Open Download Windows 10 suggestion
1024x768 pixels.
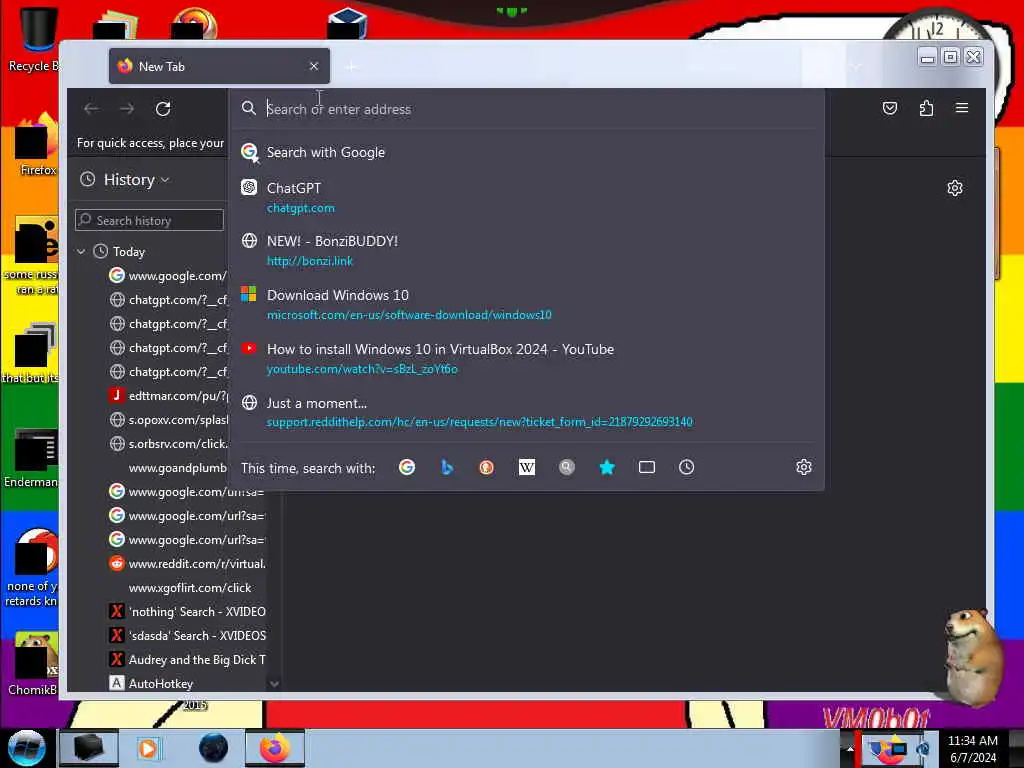click(x=526, y=304)
